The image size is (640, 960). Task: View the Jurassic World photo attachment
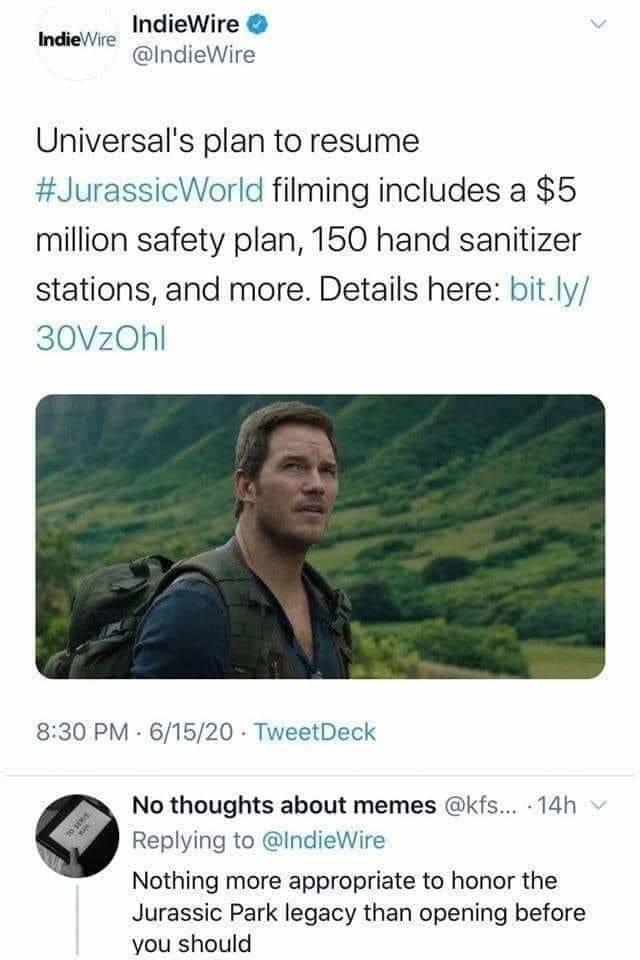point(320,536)
